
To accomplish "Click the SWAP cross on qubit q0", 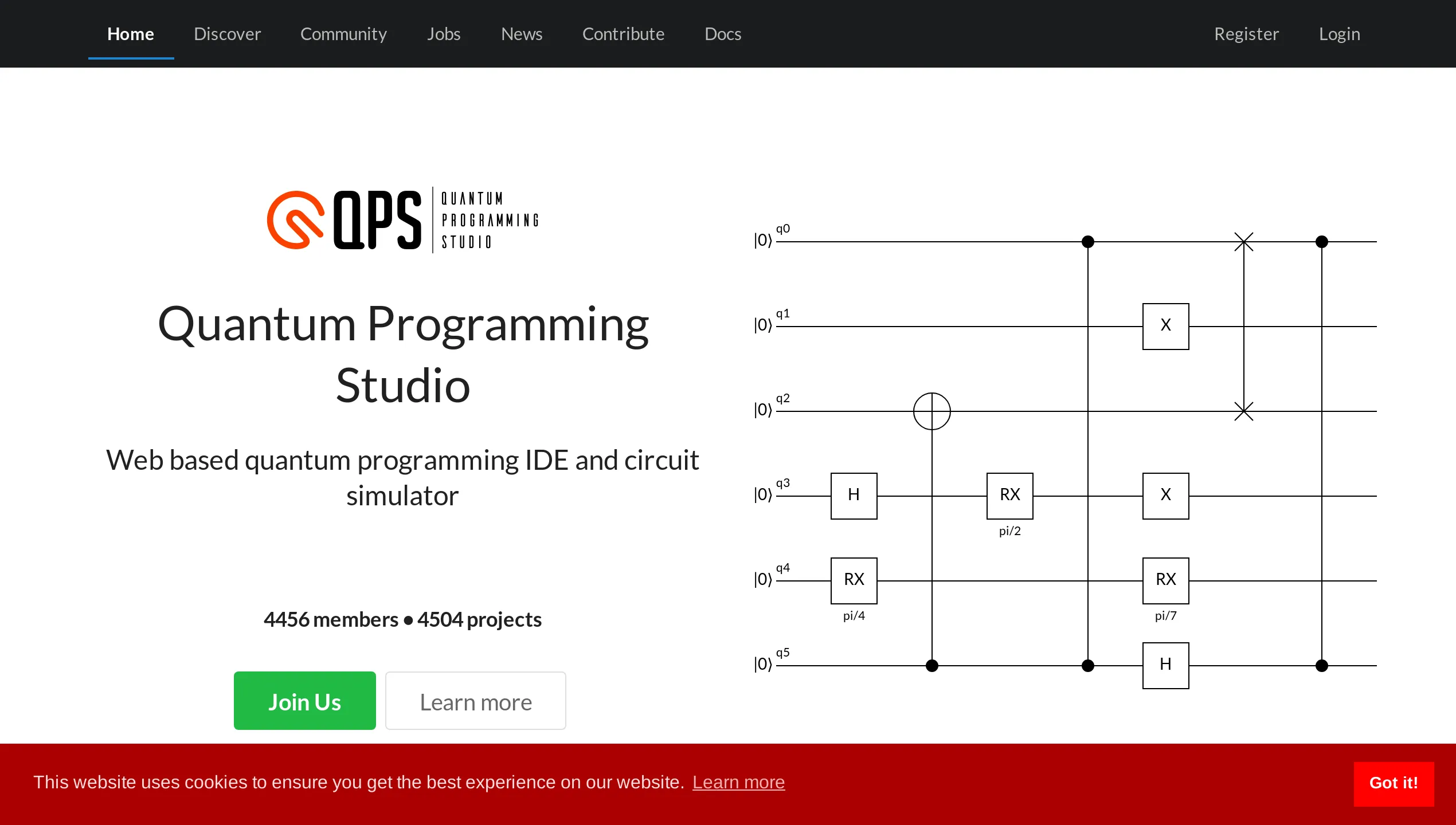I will 1243,241.
